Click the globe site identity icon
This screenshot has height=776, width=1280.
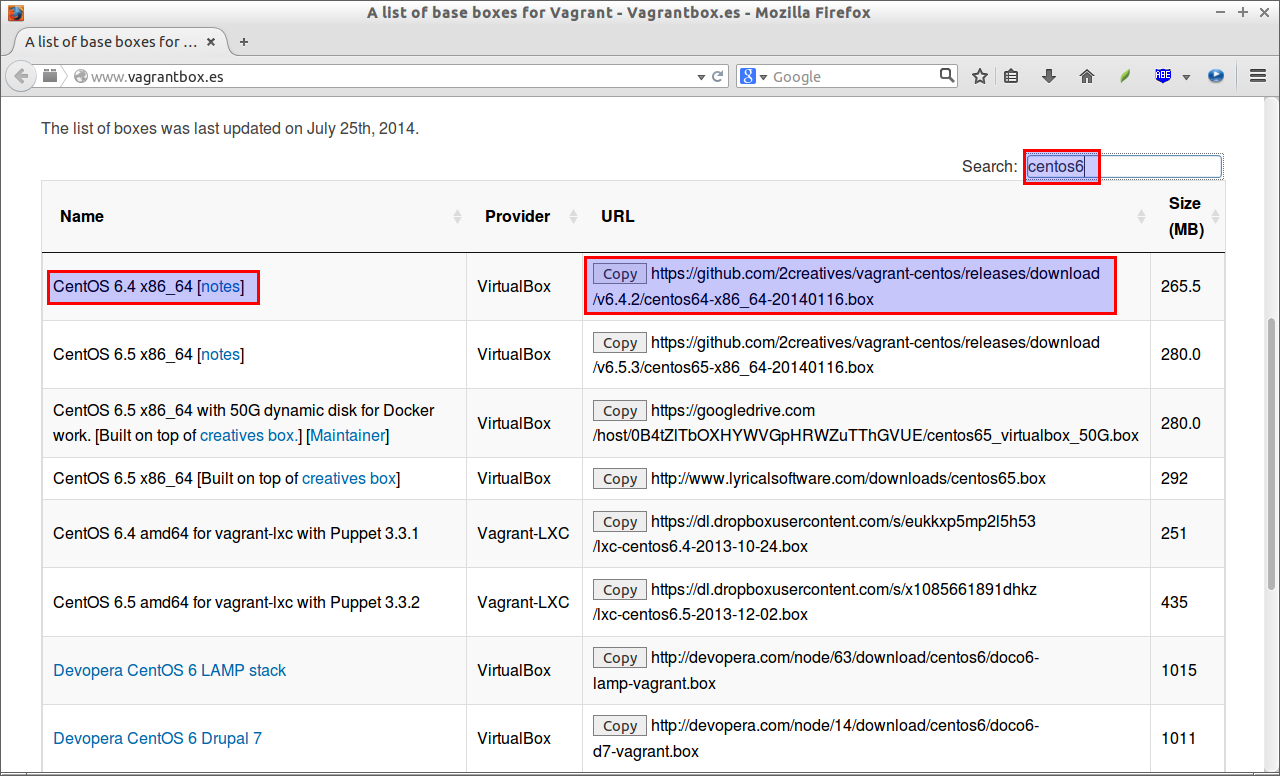(x=81, y=77)
